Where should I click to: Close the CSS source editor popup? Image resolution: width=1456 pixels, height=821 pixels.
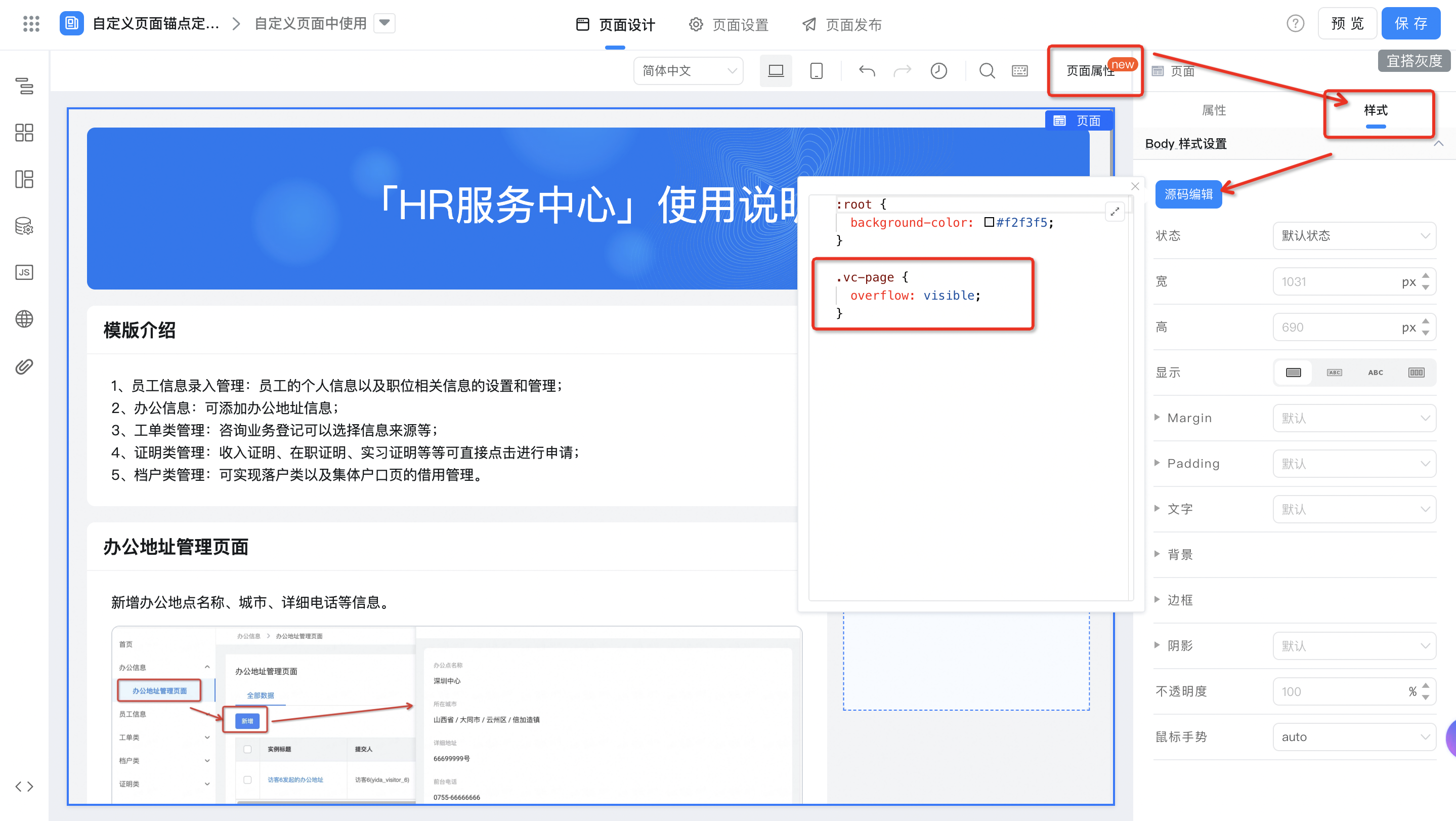[1135, 186]
